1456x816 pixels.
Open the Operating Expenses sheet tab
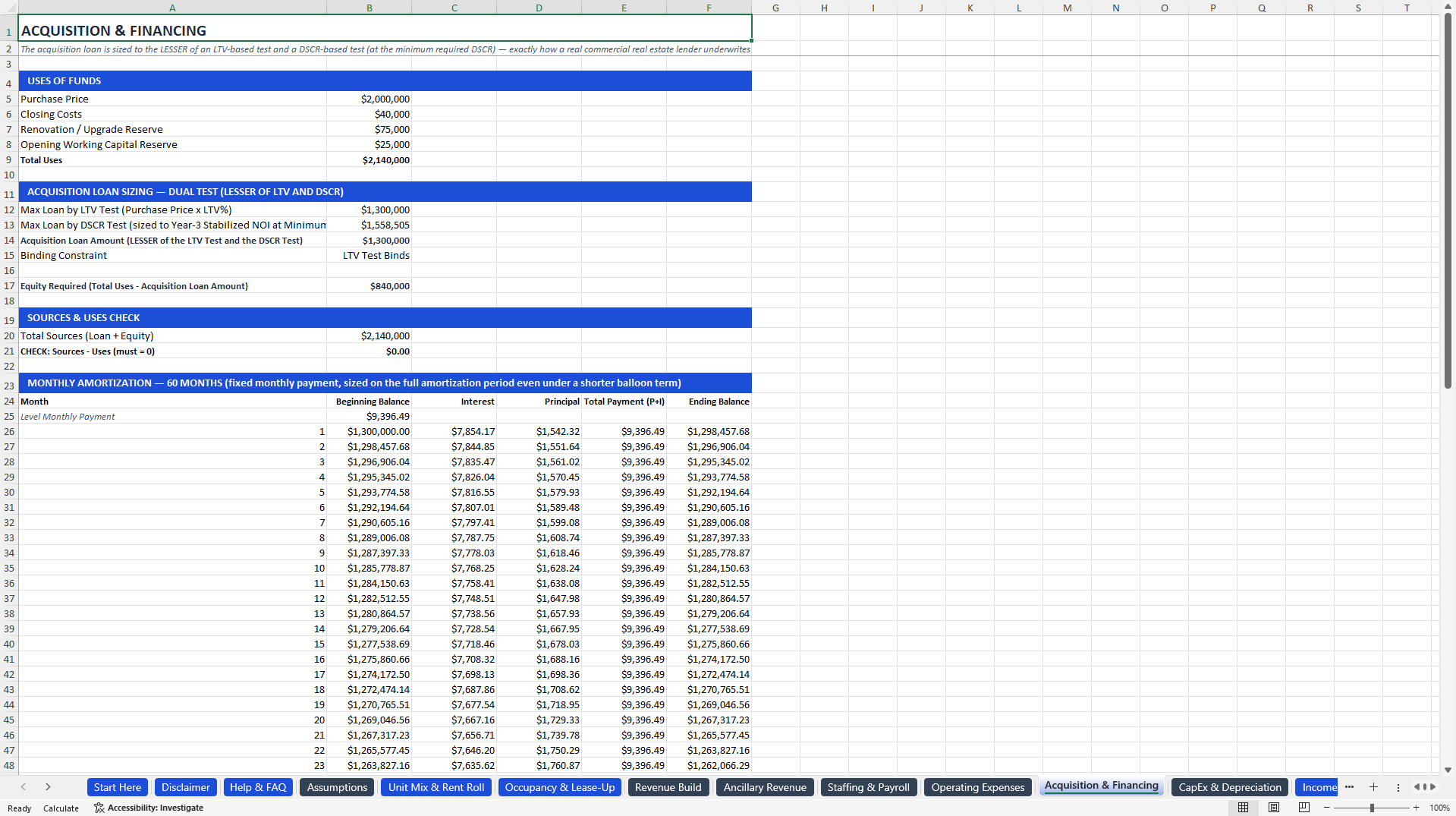click(x=978, y=787)
